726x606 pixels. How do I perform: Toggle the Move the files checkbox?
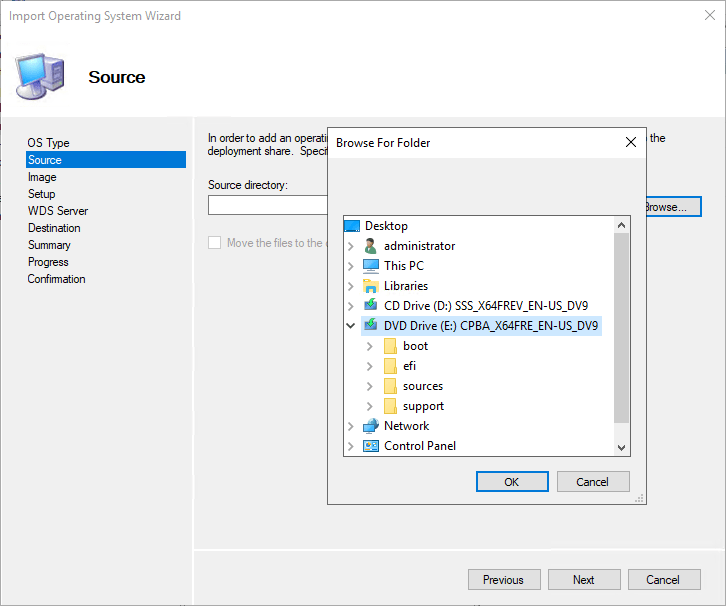click(x=214, y=243)
